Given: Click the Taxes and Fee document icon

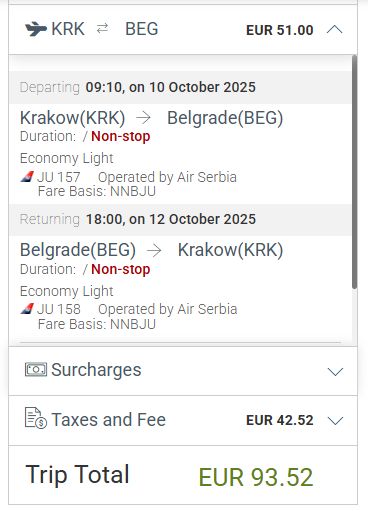Looking at the screenshot, I should tap(36, 418).
